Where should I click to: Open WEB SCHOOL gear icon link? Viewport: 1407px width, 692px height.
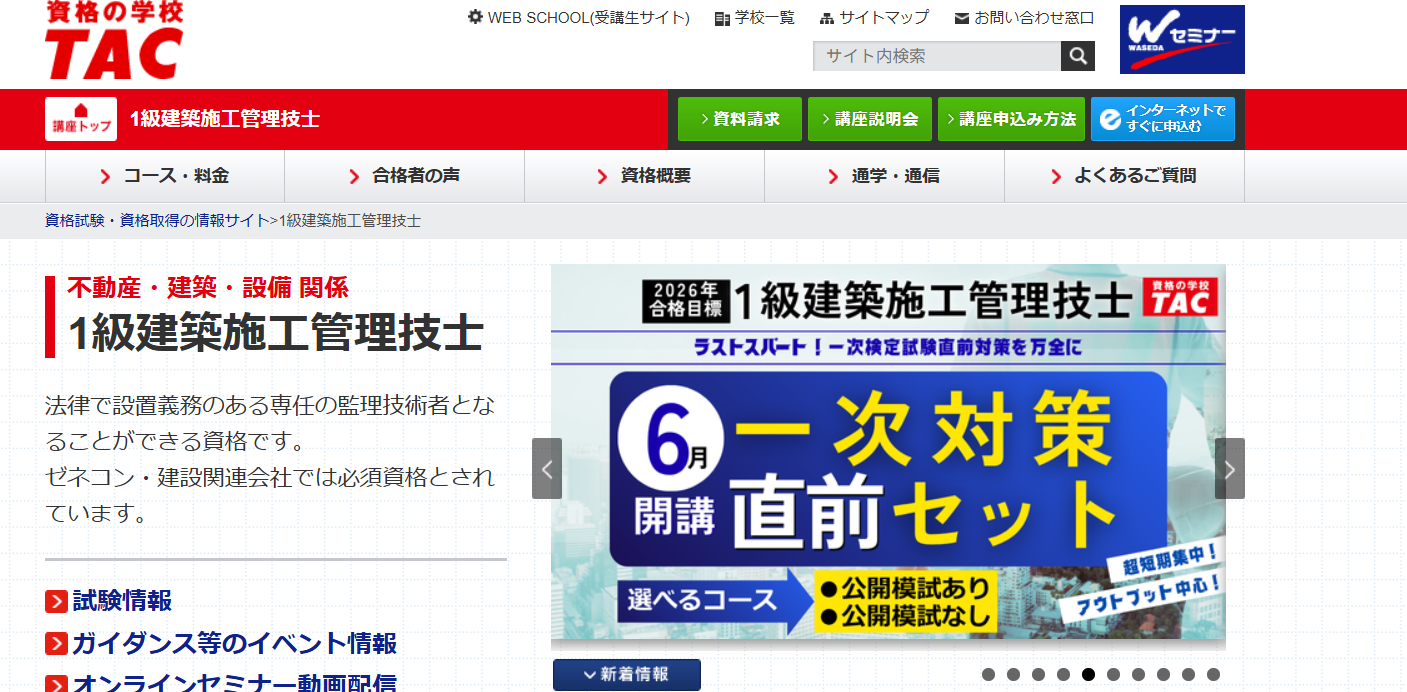[x=579, y=18]
